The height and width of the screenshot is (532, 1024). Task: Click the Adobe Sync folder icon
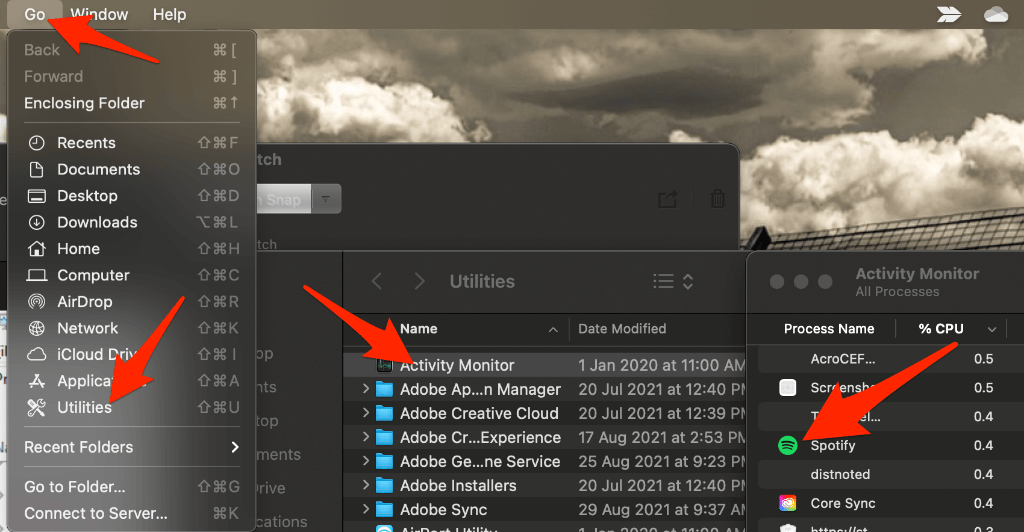pyautogui.click(x=385, y=510)
